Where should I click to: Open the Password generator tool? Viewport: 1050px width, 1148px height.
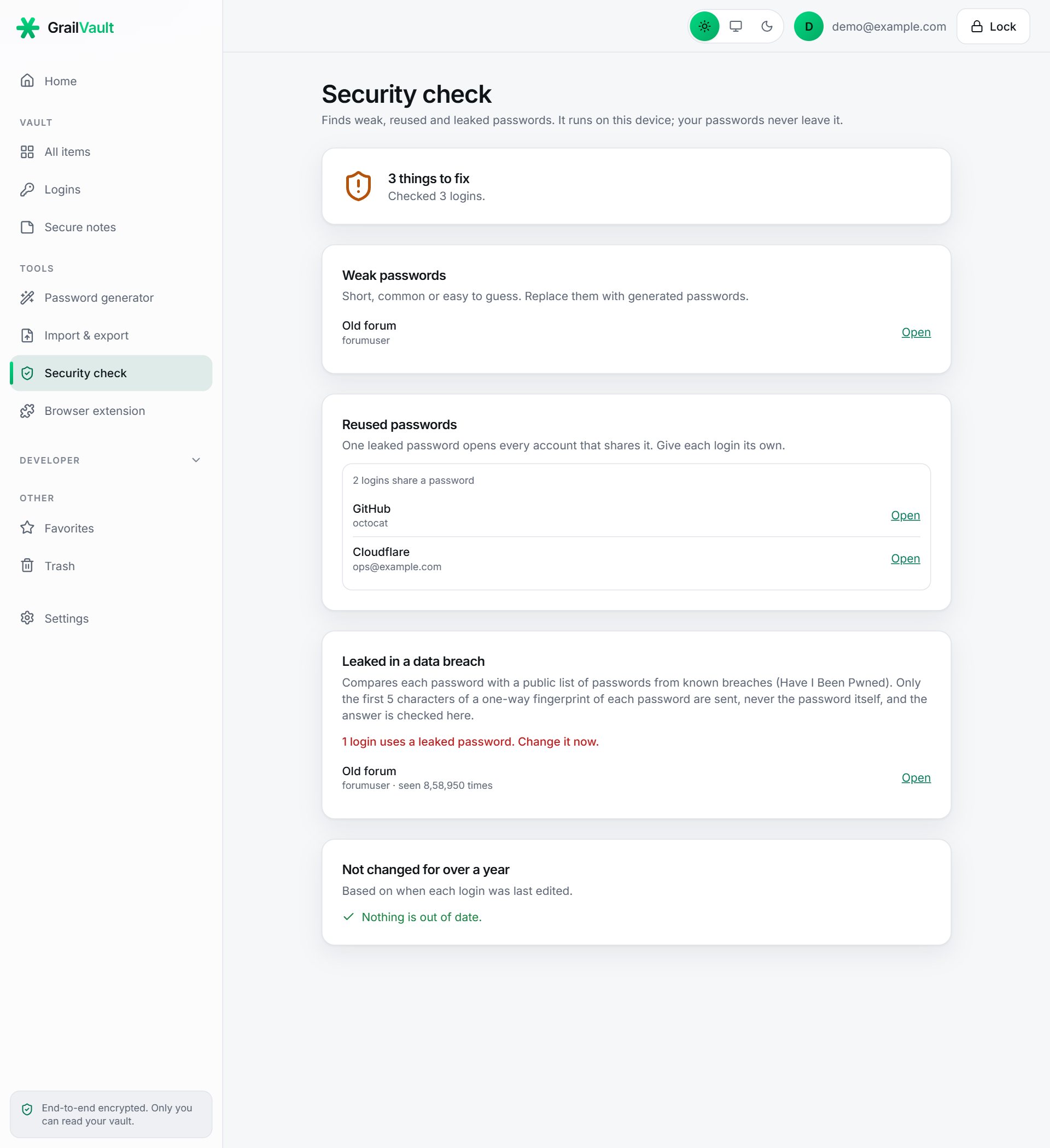(111, 297)
